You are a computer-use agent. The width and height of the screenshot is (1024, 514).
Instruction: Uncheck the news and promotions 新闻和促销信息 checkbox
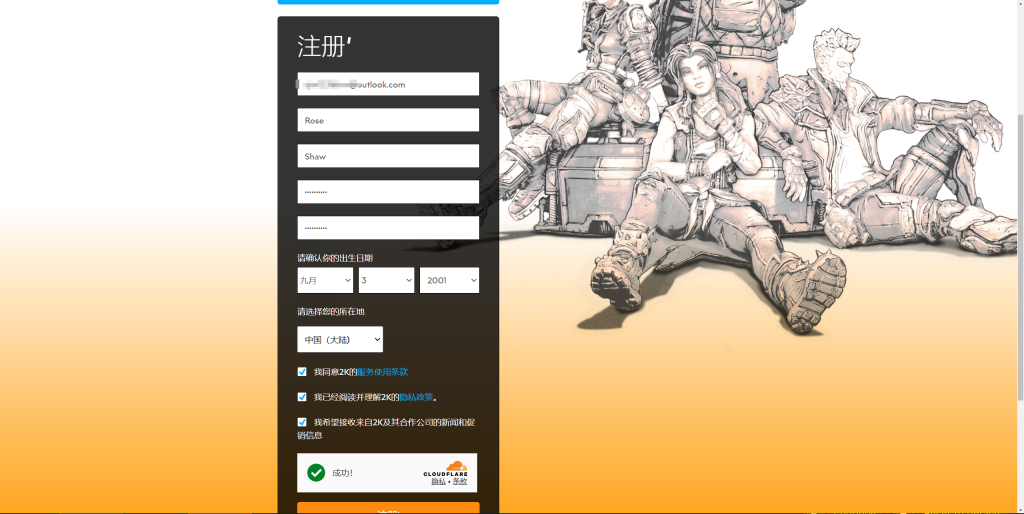click(302, 422)
